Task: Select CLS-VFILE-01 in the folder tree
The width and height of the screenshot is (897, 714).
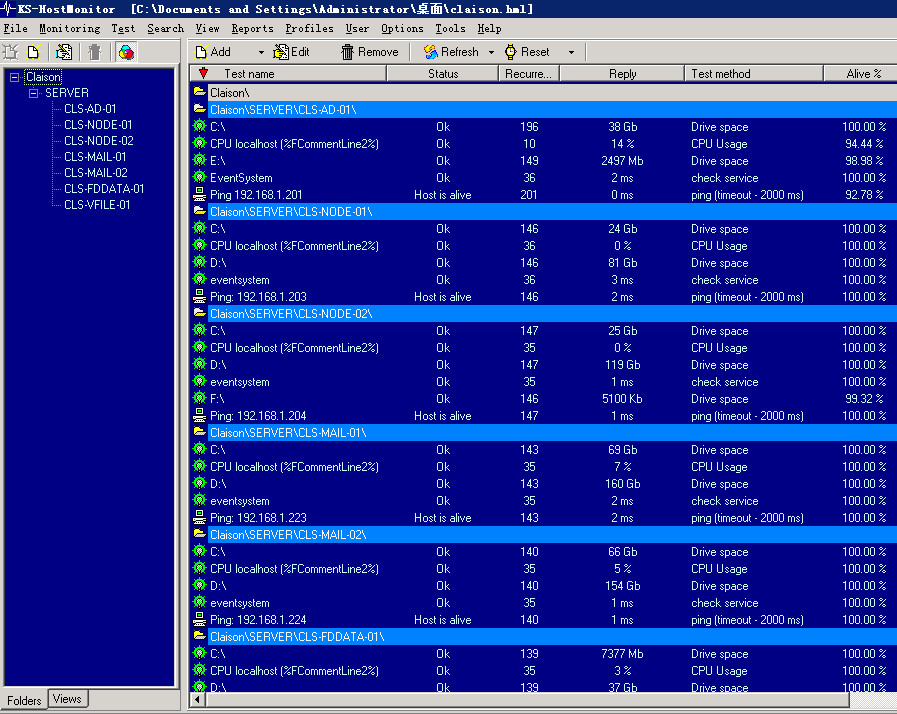Action: 97,205
